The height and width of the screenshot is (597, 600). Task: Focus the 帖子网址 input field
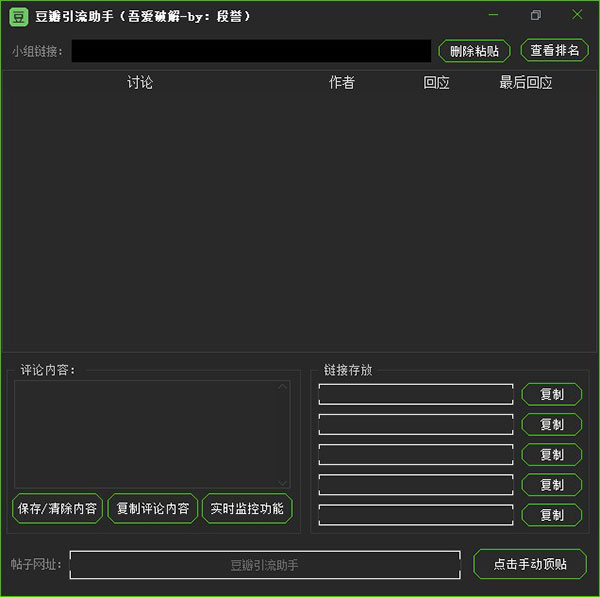pos(265,565)
